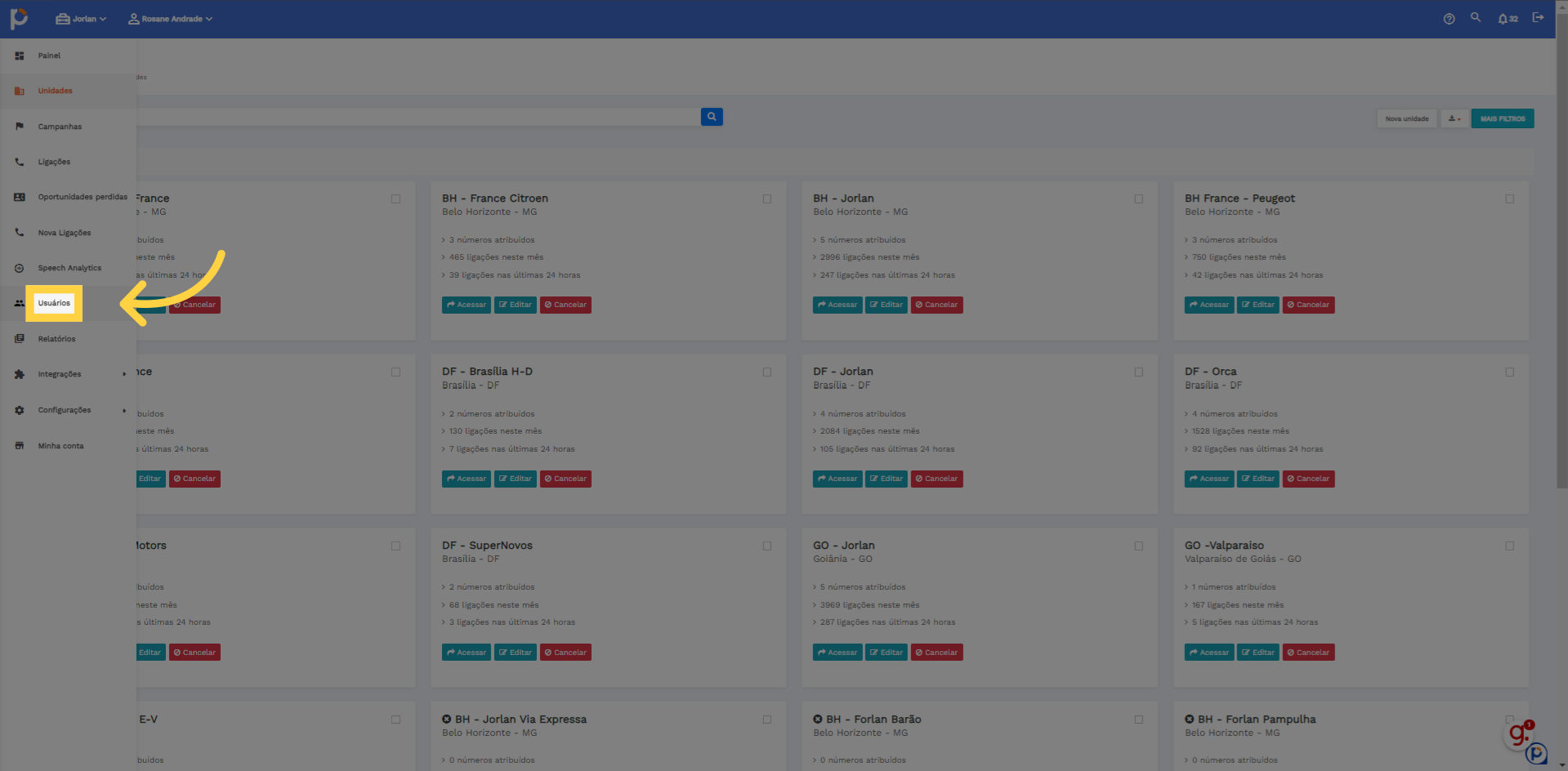Select the BH - France Citroen checkbox
The height and width of the screenshot is (771, 1568).
[767, 198]
